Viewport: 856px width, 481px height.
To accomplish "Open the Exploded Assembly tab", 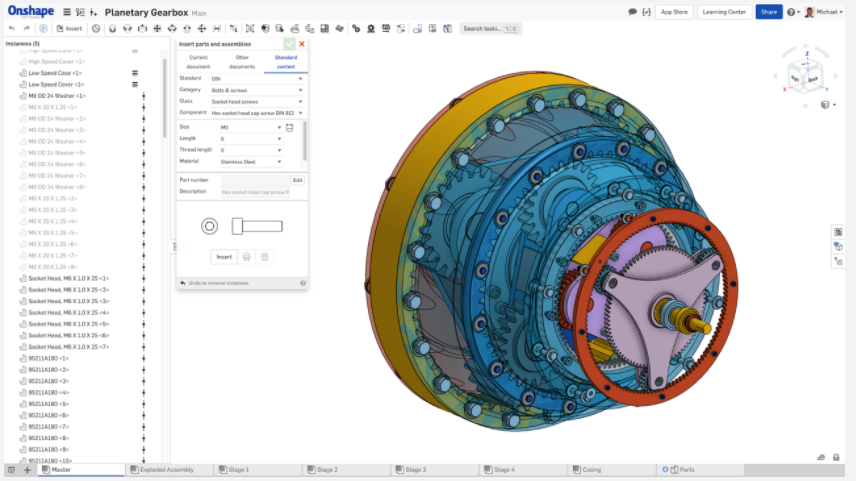I will pos(166,469).
